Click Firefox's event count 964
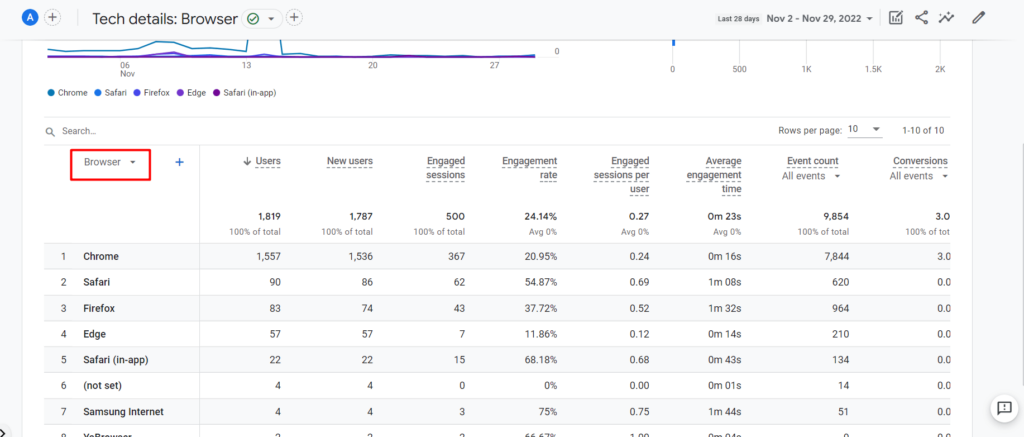 click(x=840, y=308)
